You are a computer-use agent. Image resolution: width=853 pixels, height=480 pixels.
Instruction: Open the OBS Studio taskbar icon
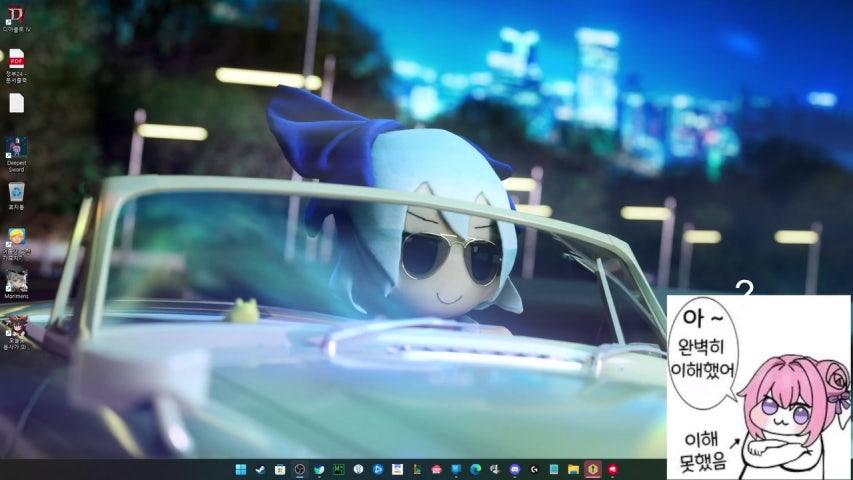point(299,469)
